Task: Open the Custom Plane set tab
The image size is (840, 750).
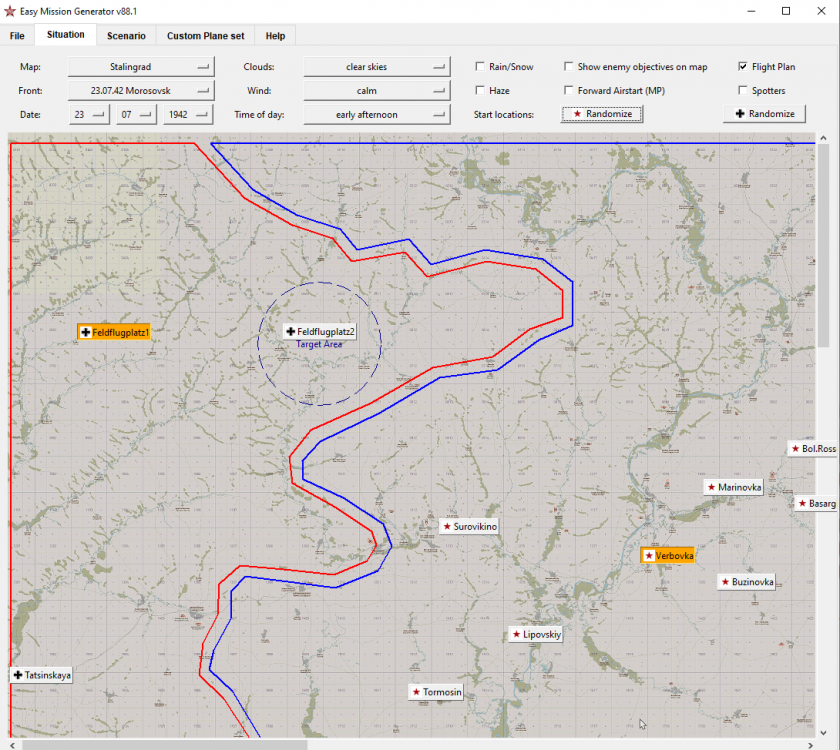Action: 205,36
